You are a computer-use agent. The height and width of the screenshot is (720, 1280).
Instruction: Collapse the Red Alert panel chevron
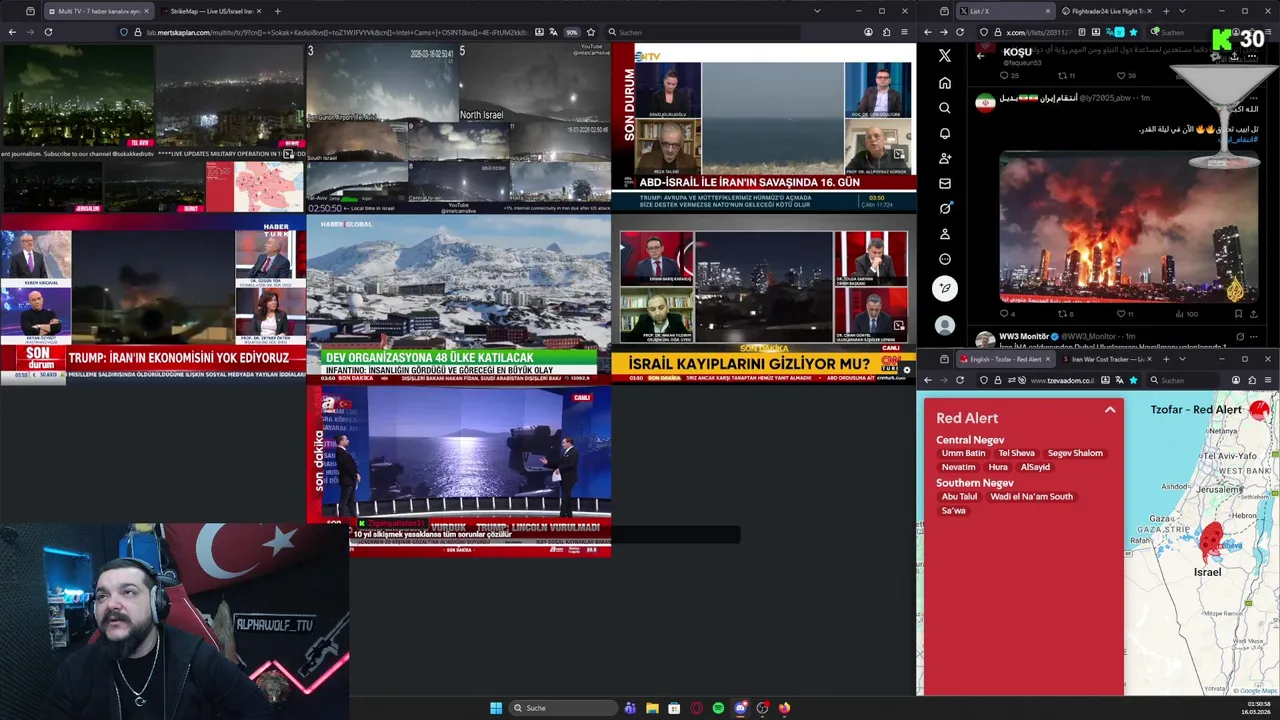pos(1110,410)
